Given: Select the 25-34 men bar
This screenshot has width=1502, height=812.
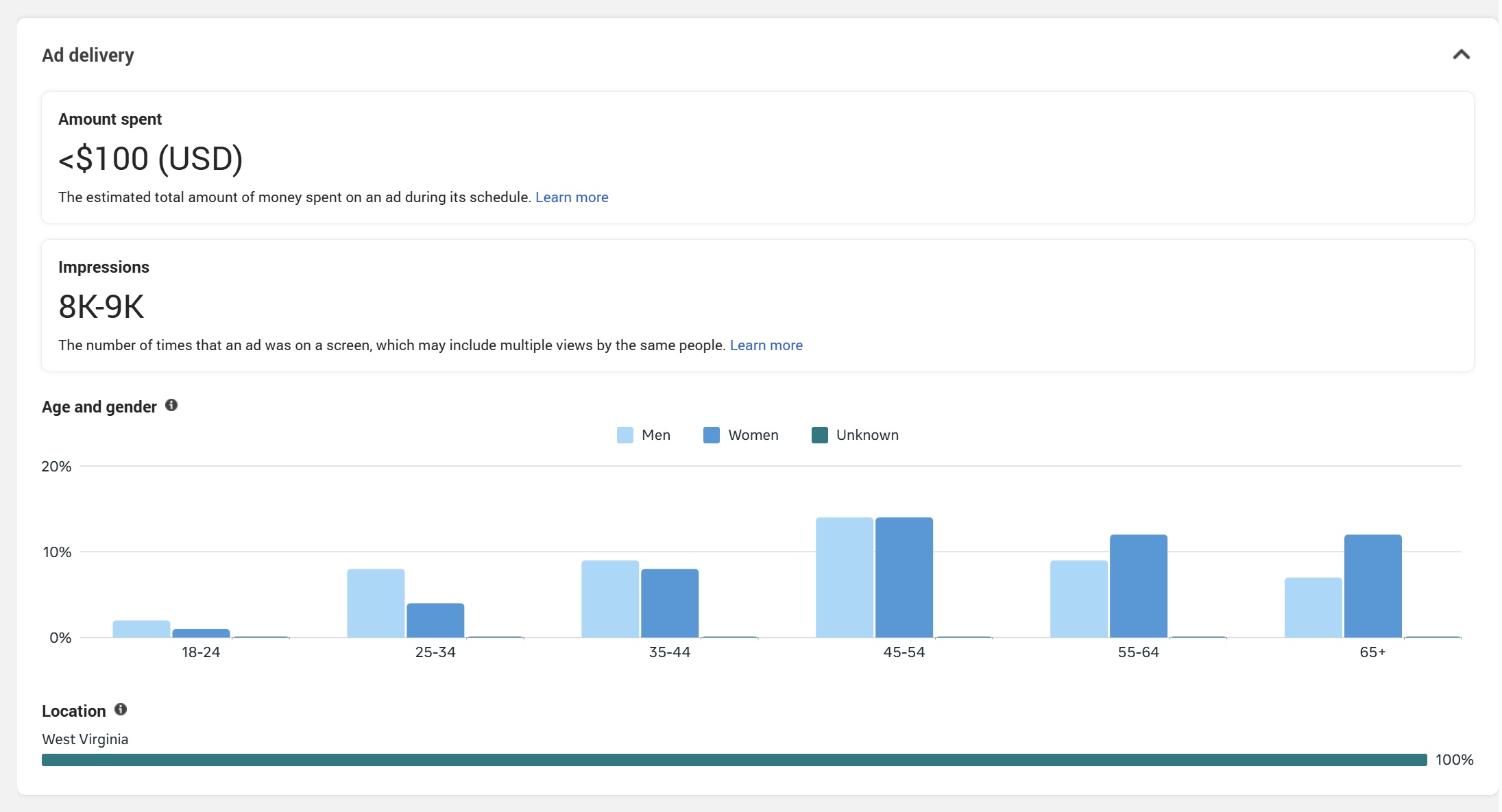Looking at the screenshot, I should click(376, 602).
